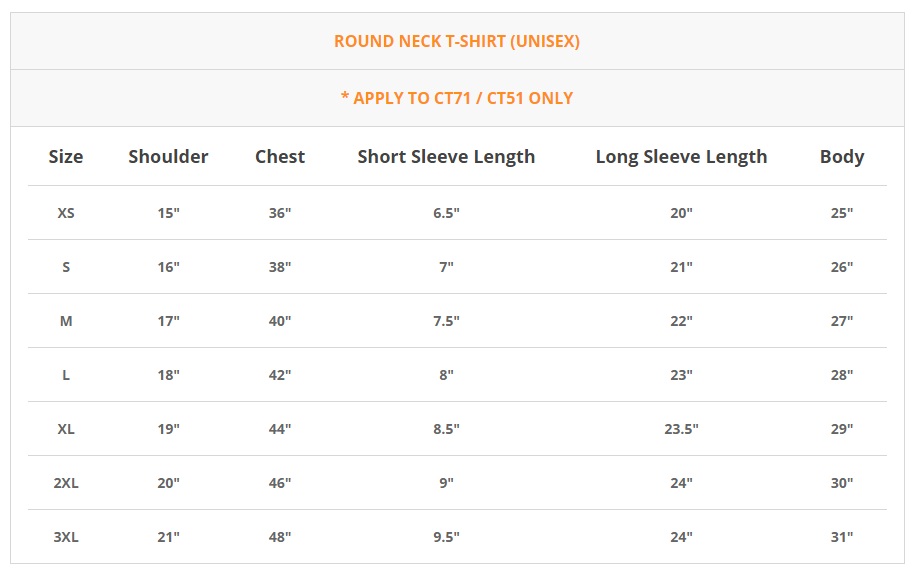Select the 2XL size row label
Screen dimensions: 920x579
point(66,483)
